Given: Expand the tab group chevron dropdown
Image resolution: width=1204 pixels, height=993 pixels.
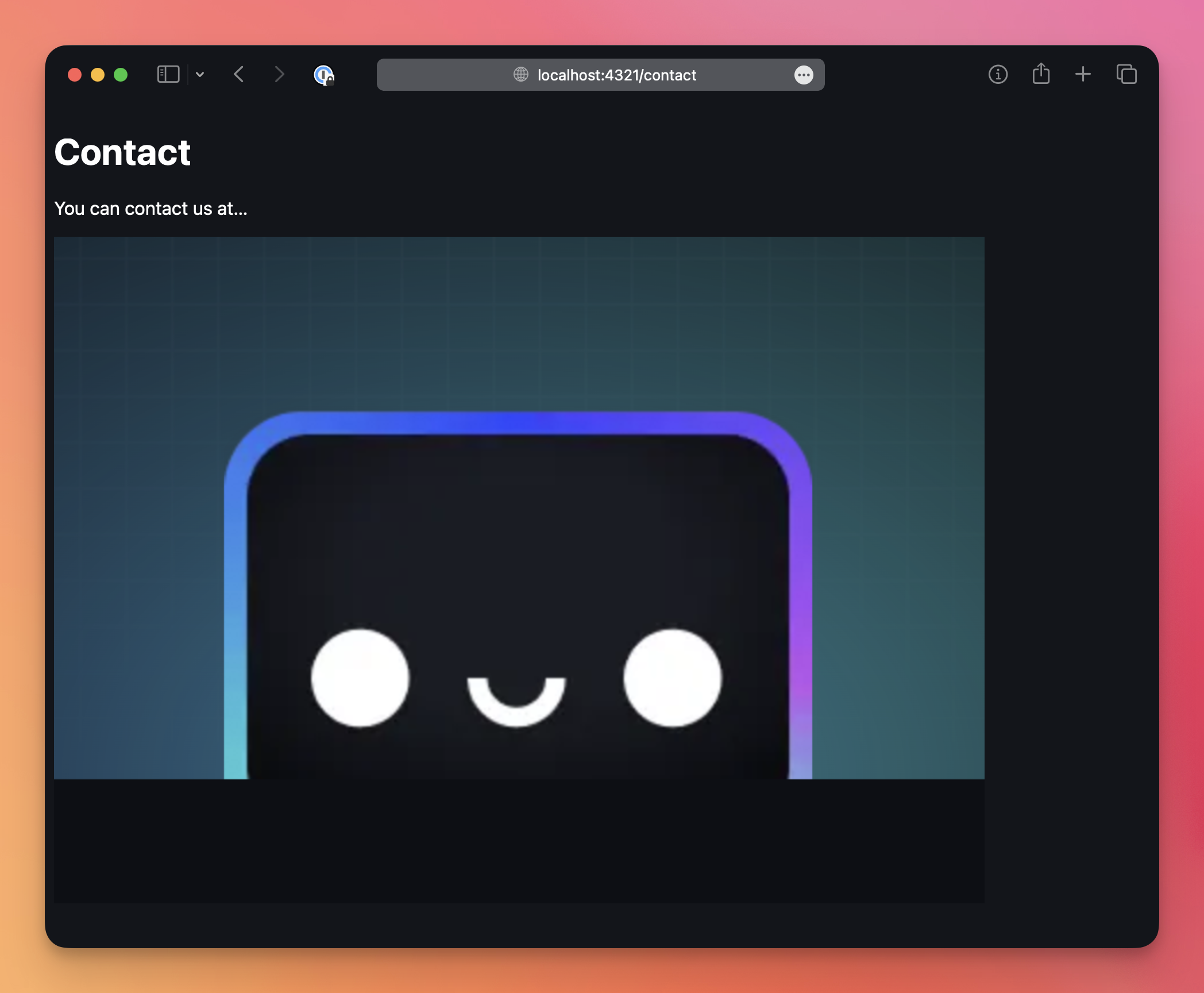Looking at the screenshot, I should tap(200, 75).
